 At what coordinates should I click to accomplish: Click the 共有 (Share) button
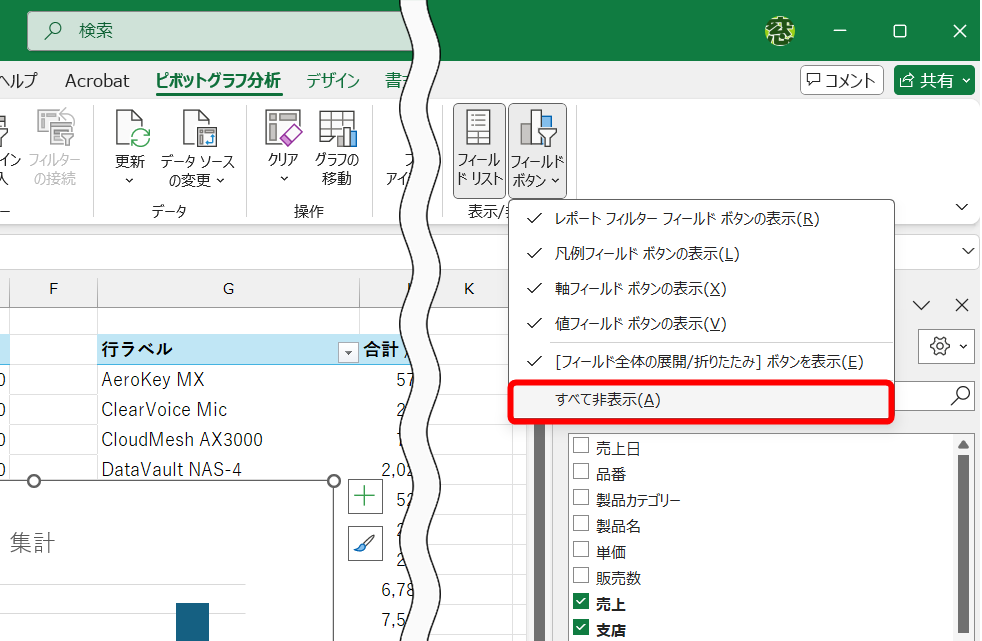(x=934, y=80)
